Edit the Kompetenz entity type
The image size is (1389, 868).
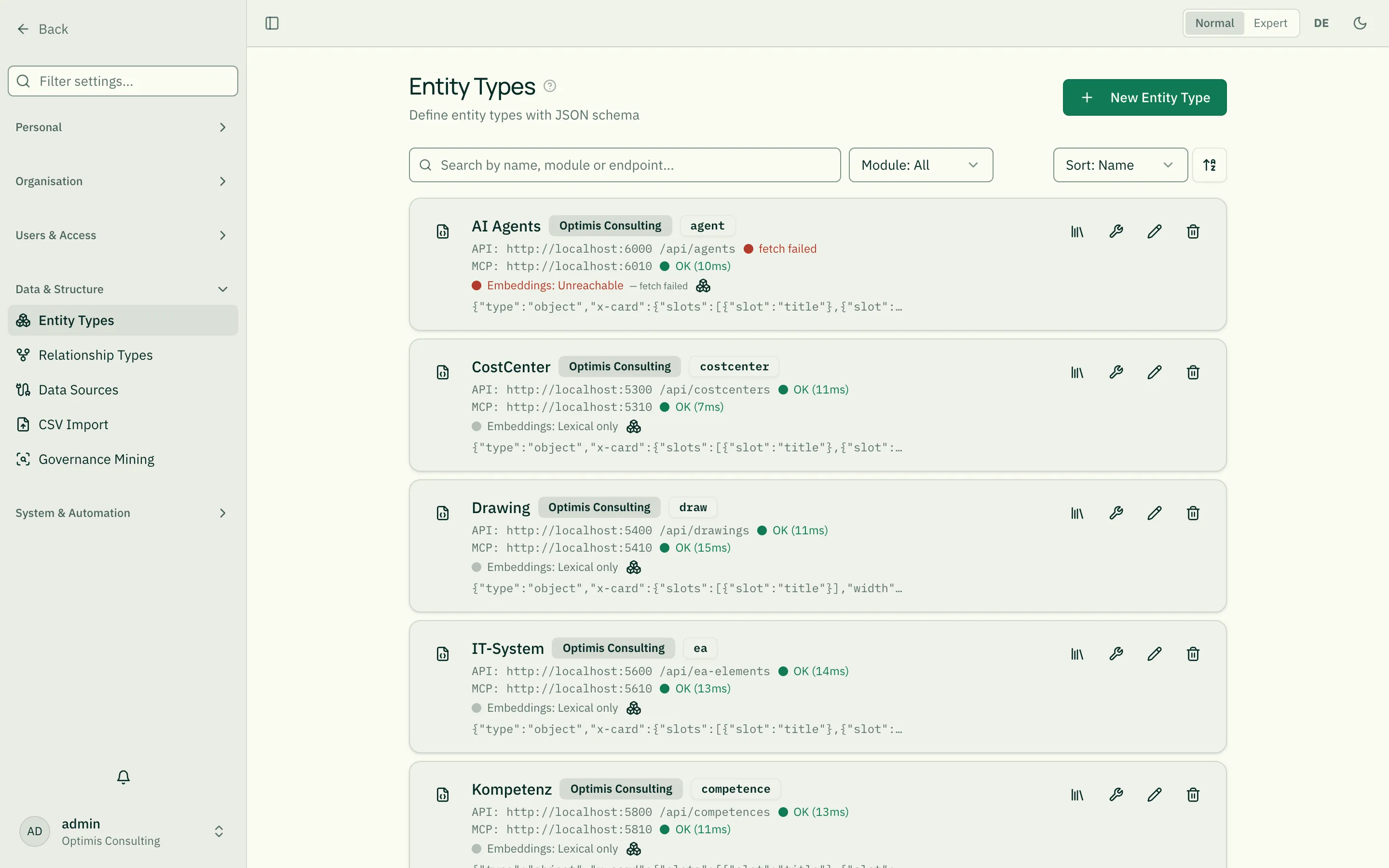(1154, 795)
